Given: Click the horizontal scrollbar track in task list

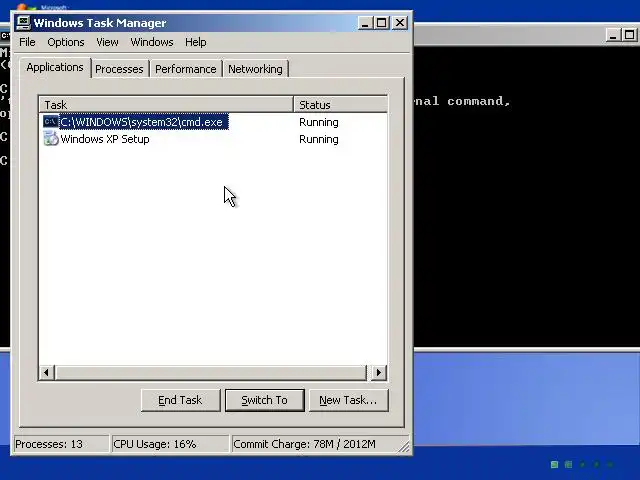Looking at the screenshot, I should click(211, 372).
